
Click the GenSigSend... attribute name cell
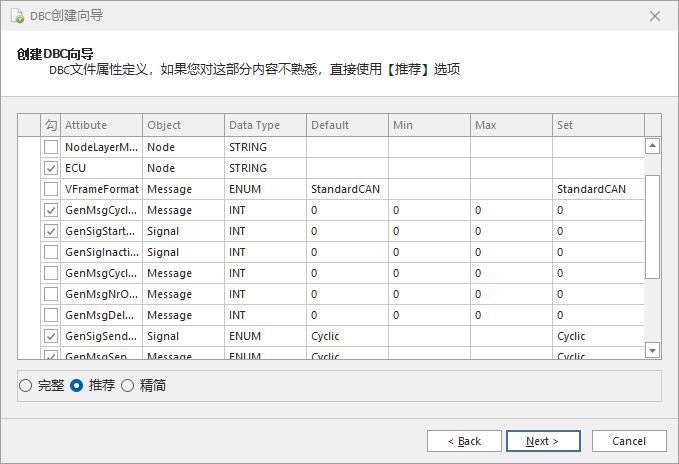101,336
